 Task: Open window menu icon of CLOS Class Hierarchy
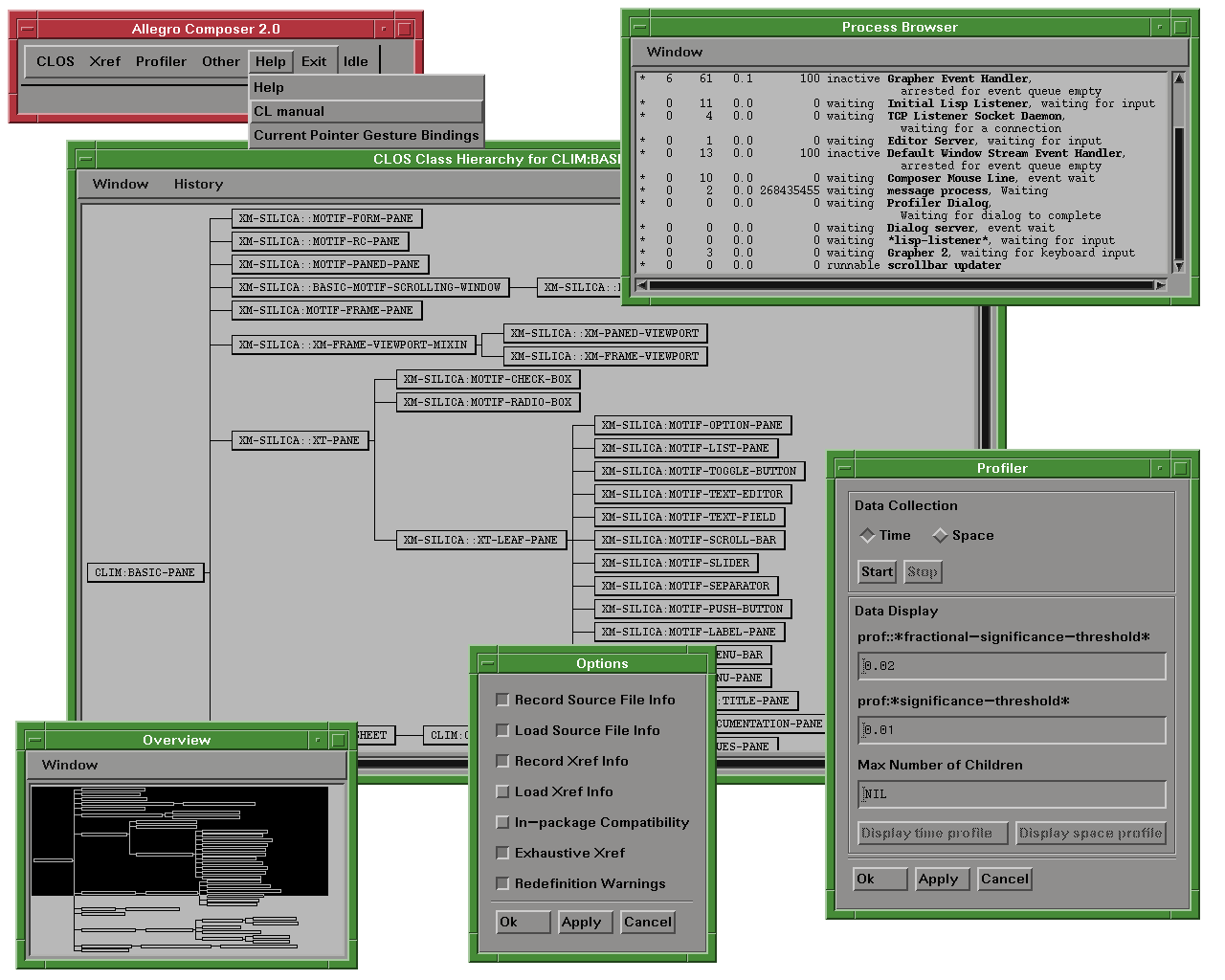[85, 159]
